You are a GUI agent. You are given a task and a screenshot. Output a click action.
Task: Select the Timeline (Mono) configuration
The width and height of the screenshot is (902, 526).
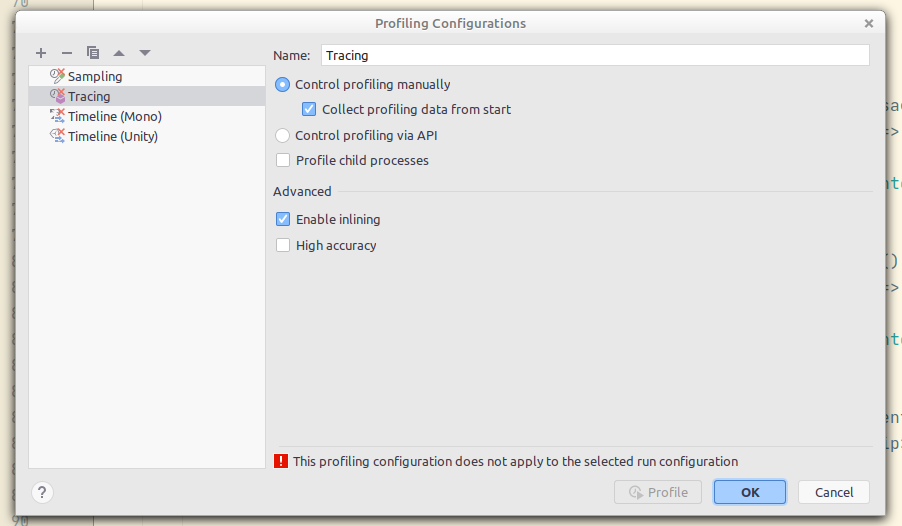tap(114, 116)
